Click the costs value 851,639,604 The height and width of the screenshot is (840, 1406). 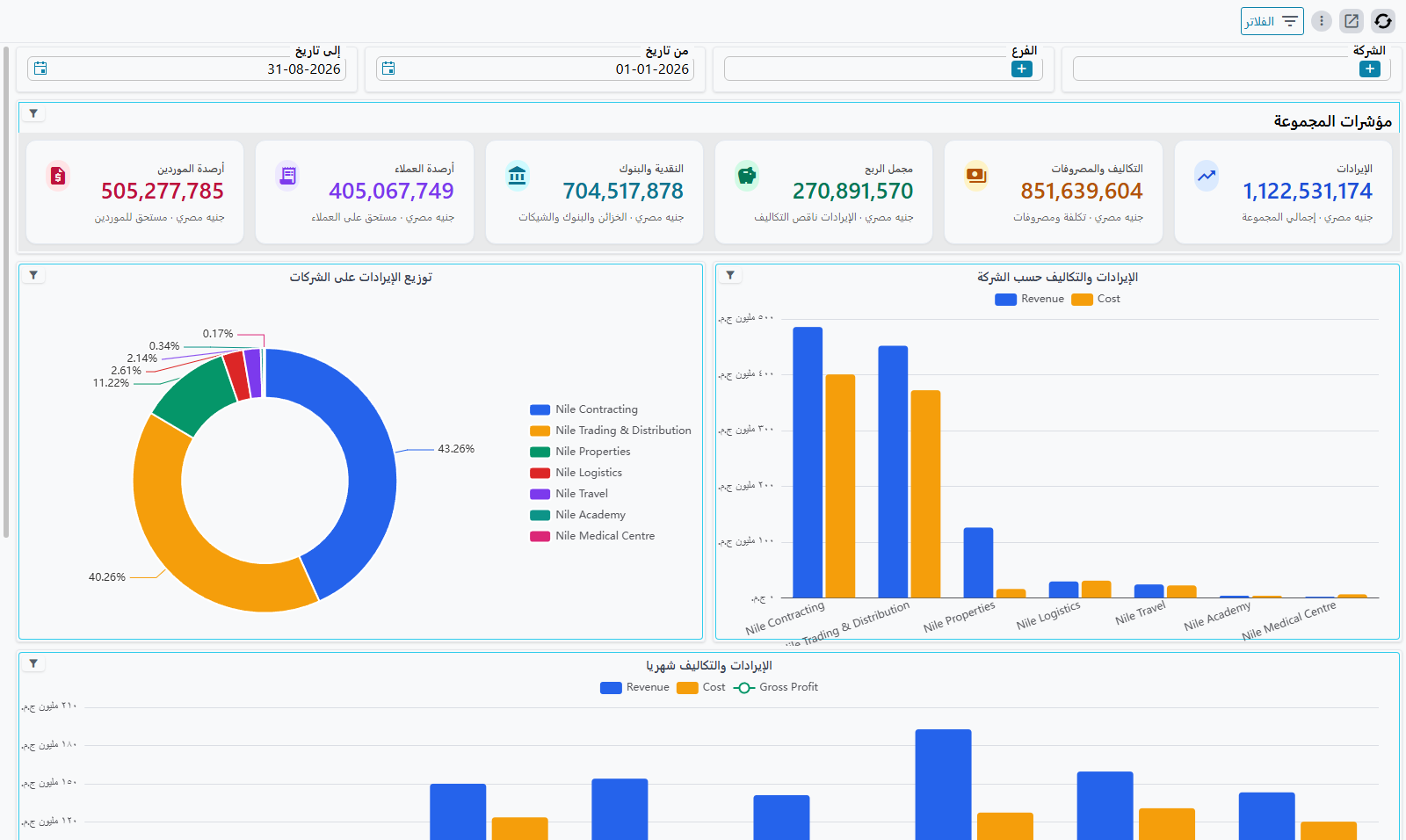(1082, 191)
